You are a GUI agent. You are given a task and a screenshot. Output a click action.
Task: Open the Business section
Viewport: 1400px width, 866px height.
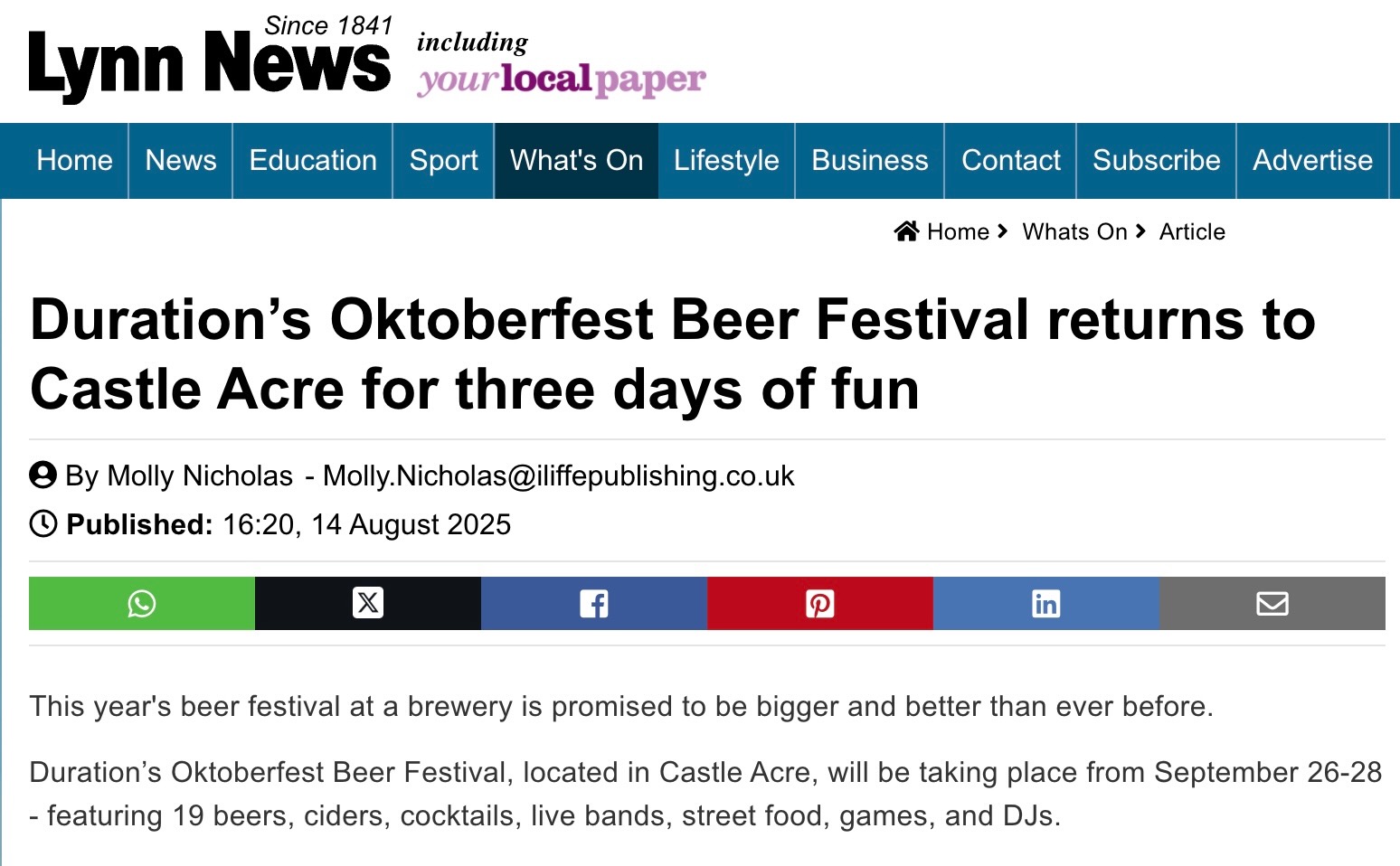coord(870,161)
